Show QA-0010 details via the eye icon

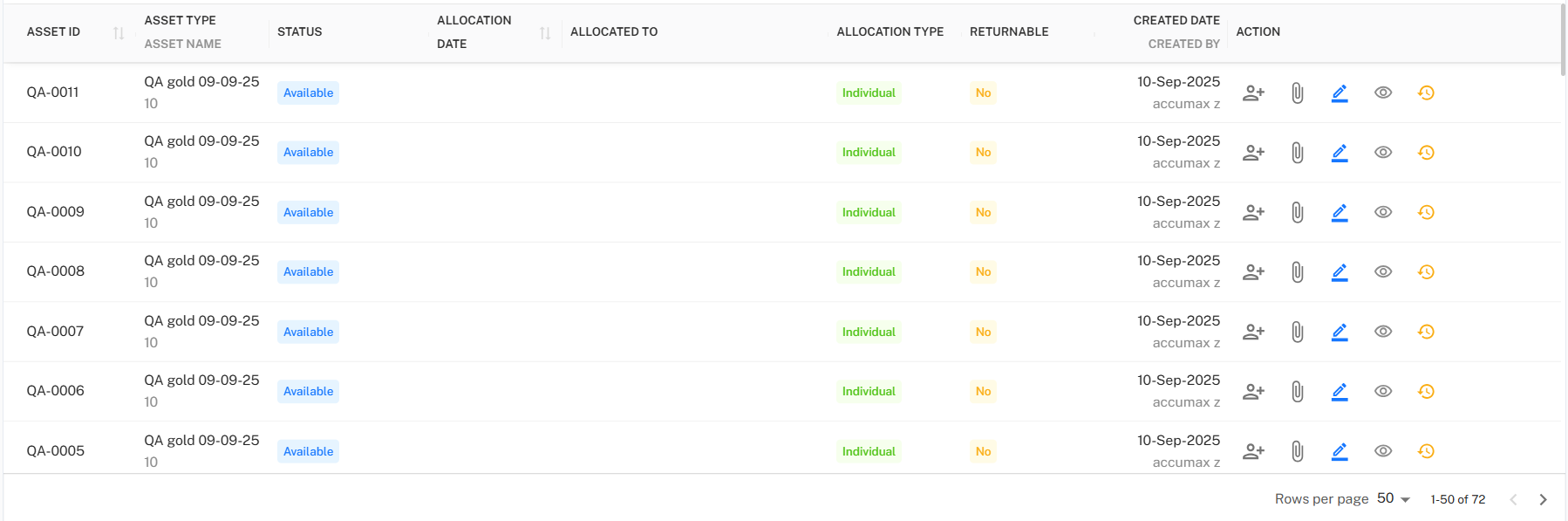[x=1383, y=152]
